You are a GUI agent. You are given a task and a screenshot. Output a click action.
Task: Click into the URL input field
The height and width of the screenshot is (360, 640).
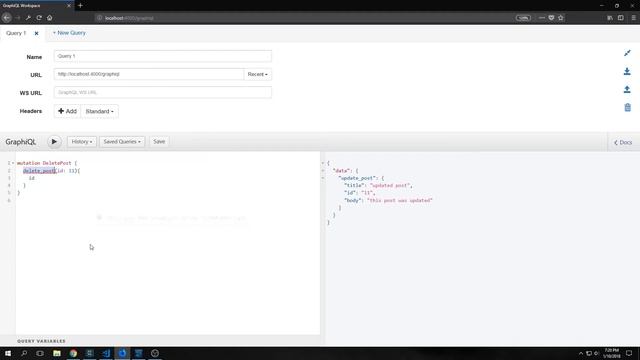[x=149, y=74]
